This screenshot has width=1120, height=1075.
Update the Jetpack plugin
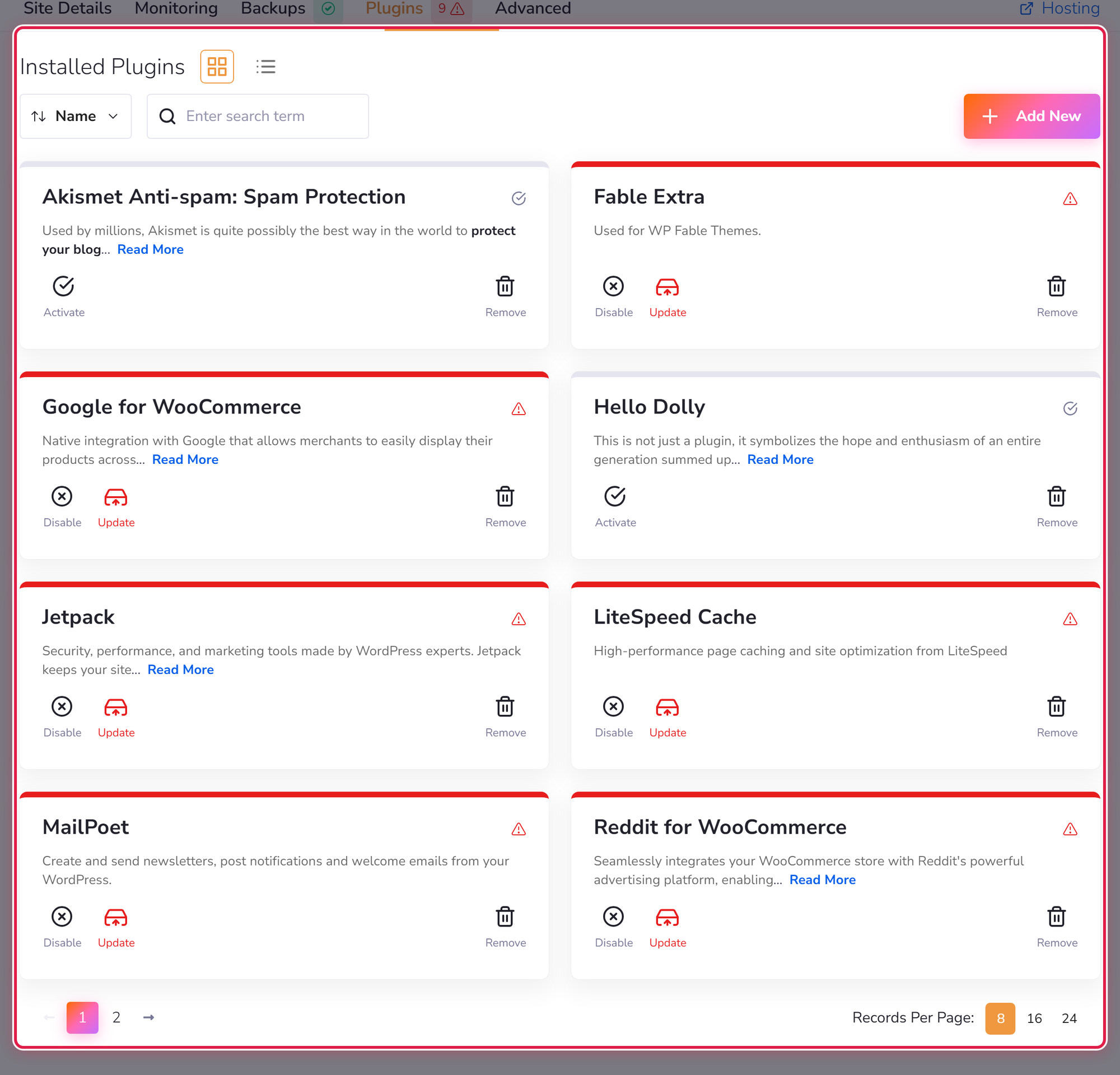[116, 716]
